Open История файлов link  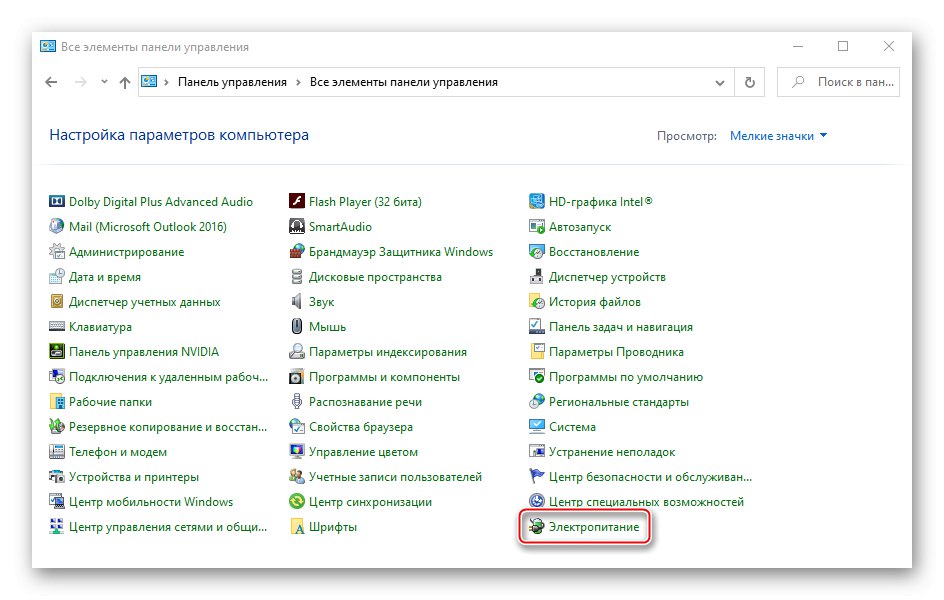pos(594,302)
